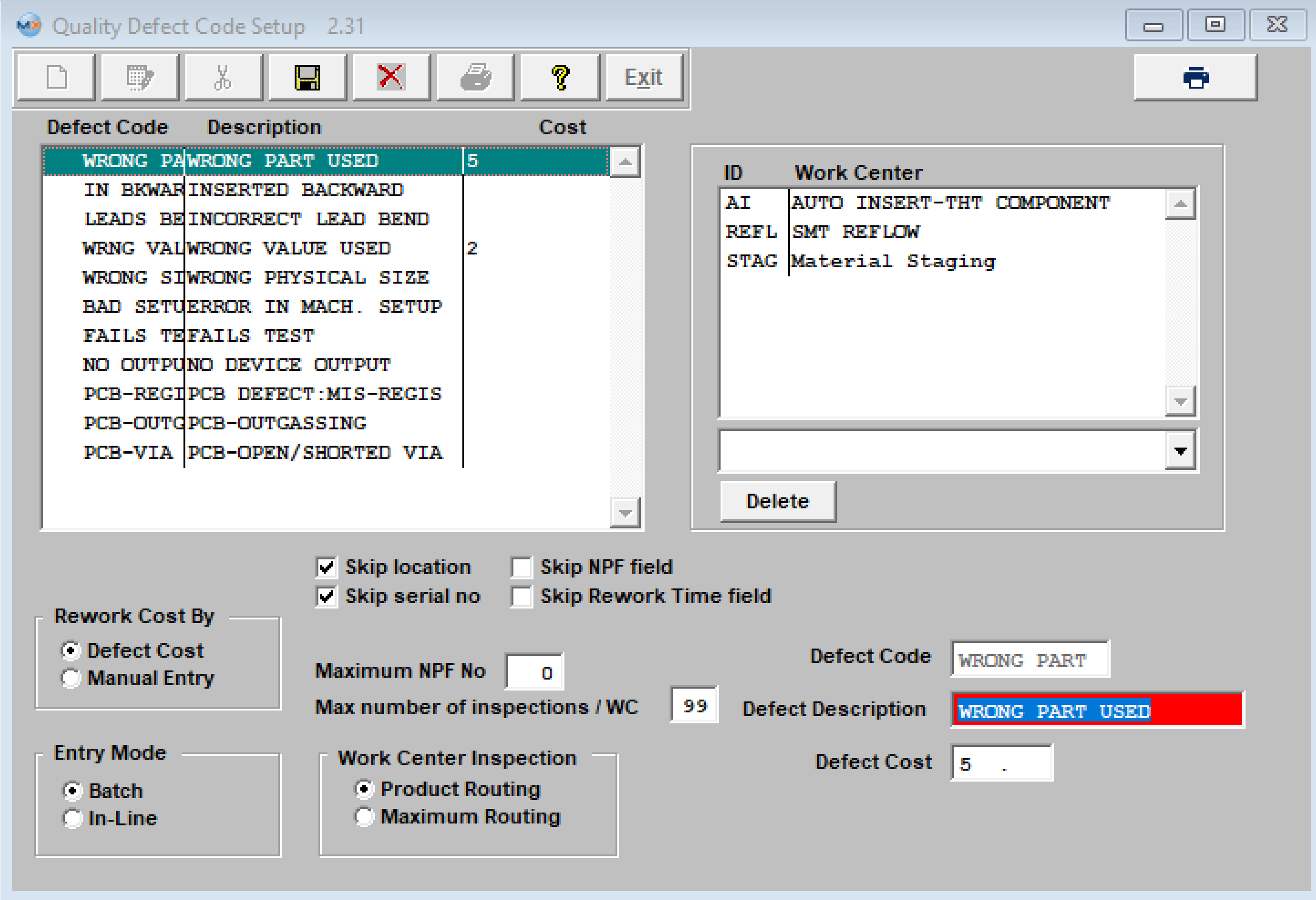Click the gray printer toolbar icon
Viewport: 1316px width, 900px height.
click(475, 78)
